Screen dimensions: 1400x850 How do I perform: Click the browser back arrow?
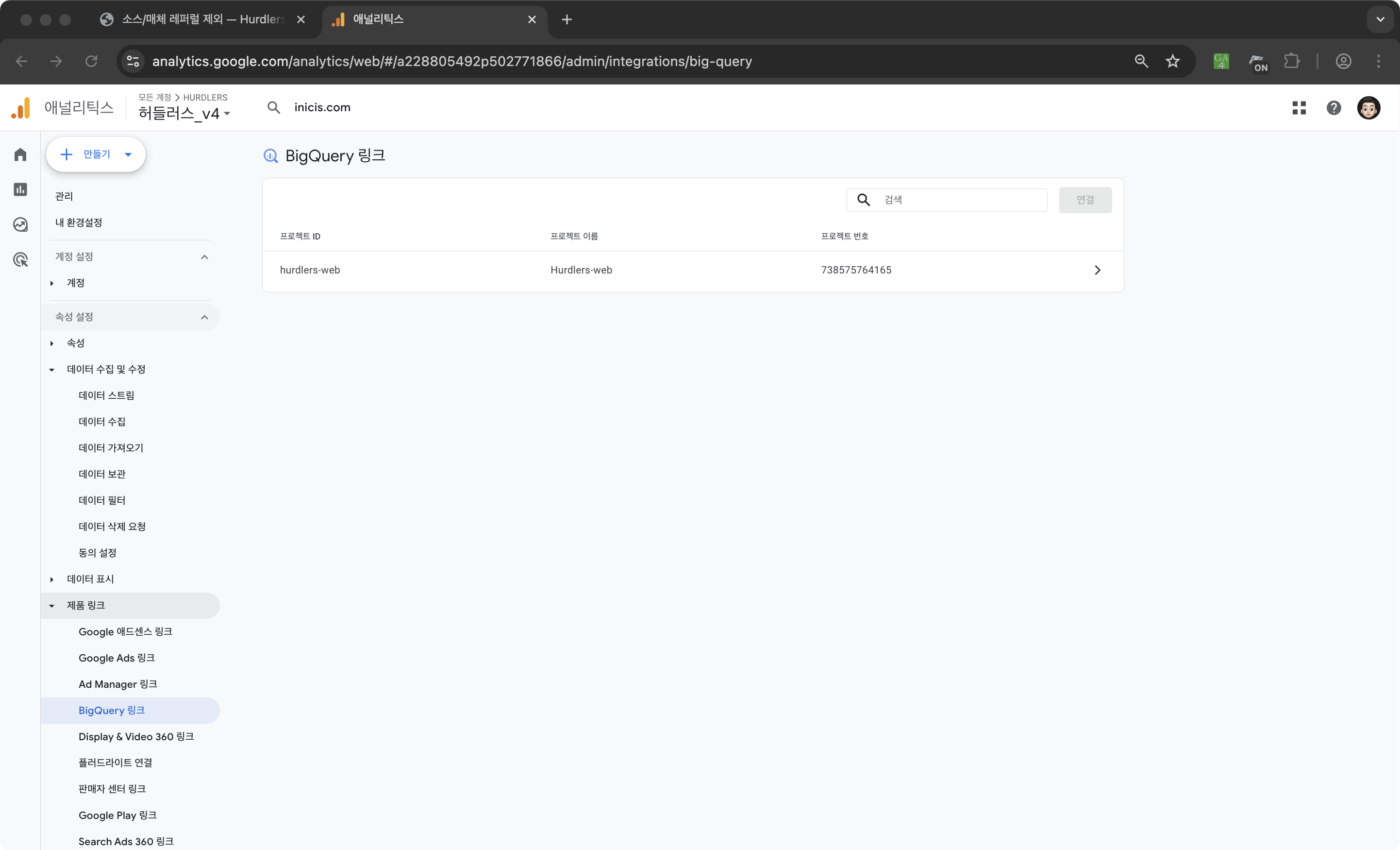[x=21, y=61]
